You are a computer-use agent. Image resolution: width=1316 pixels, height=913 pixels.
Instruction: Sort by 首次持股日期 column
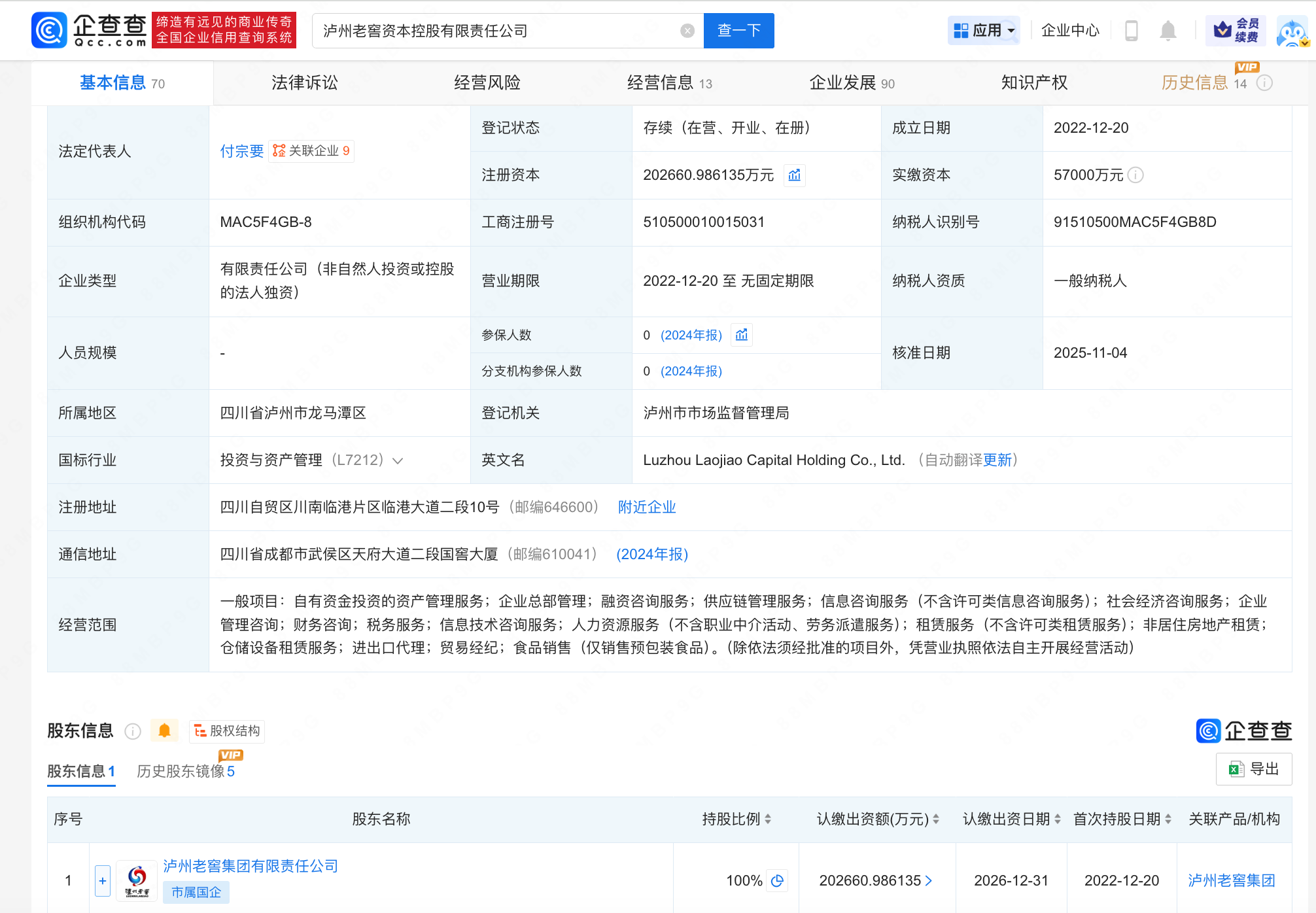[x=1168, y=819]
